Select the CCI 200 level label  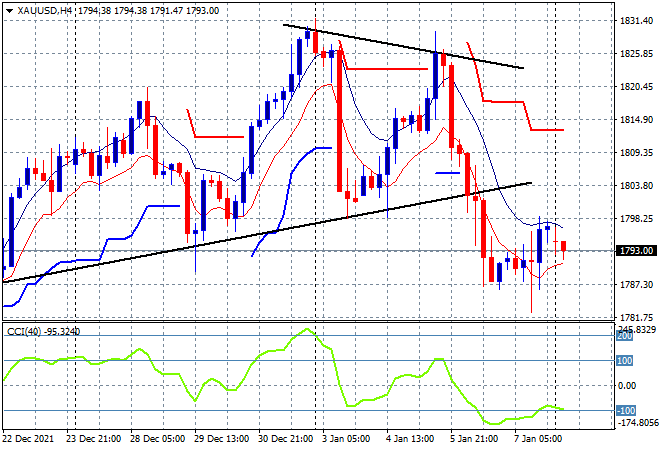pos(625,336)
